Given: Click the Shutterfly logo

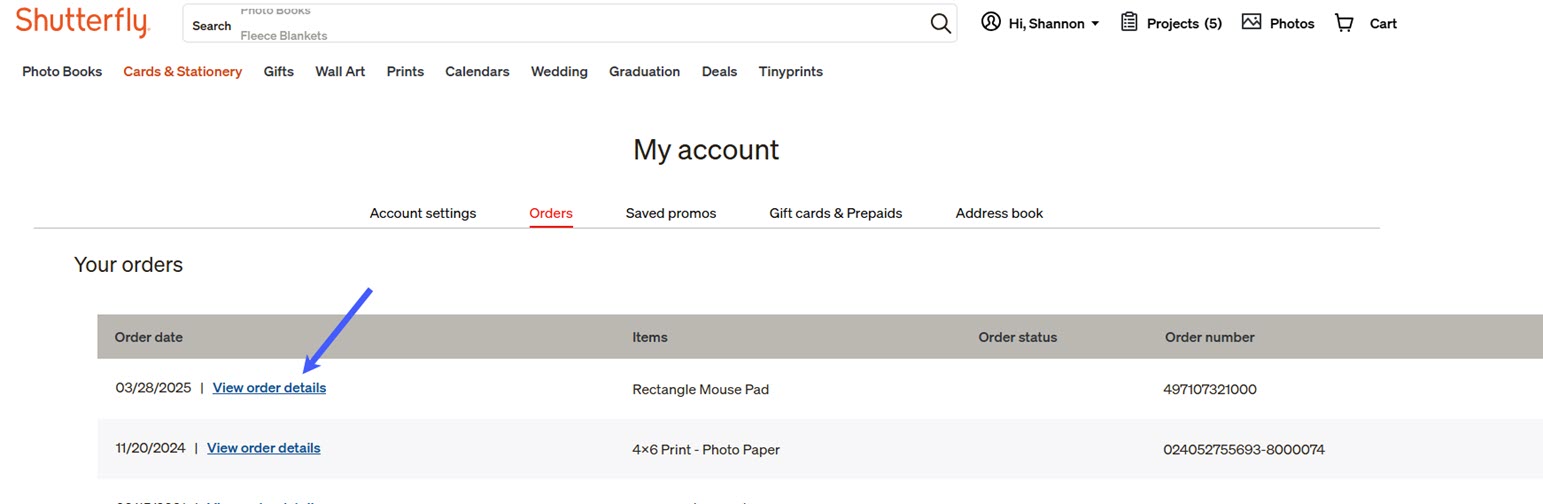Looking at the screenshot, I should [x=82, y=22].
